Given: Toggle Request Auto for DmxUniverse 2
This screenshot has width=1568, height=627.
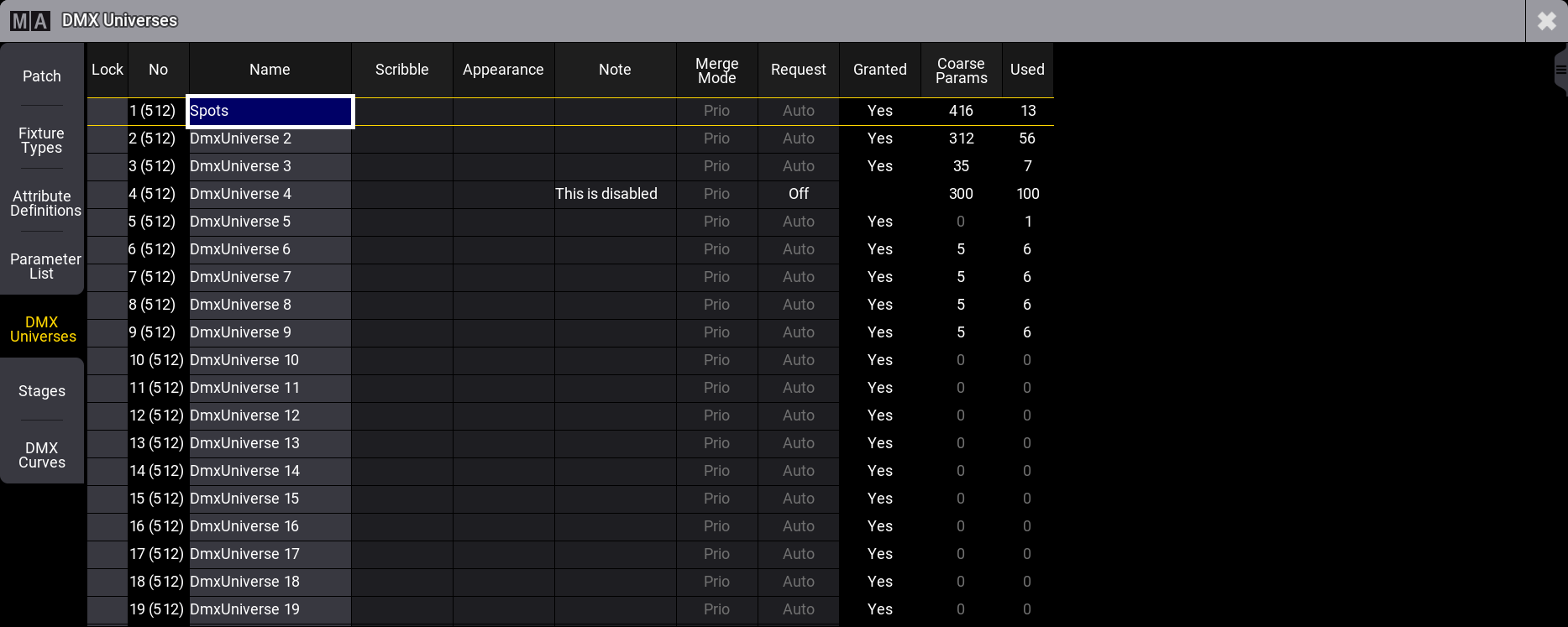Looking at the screenshot, I should 798,138.
